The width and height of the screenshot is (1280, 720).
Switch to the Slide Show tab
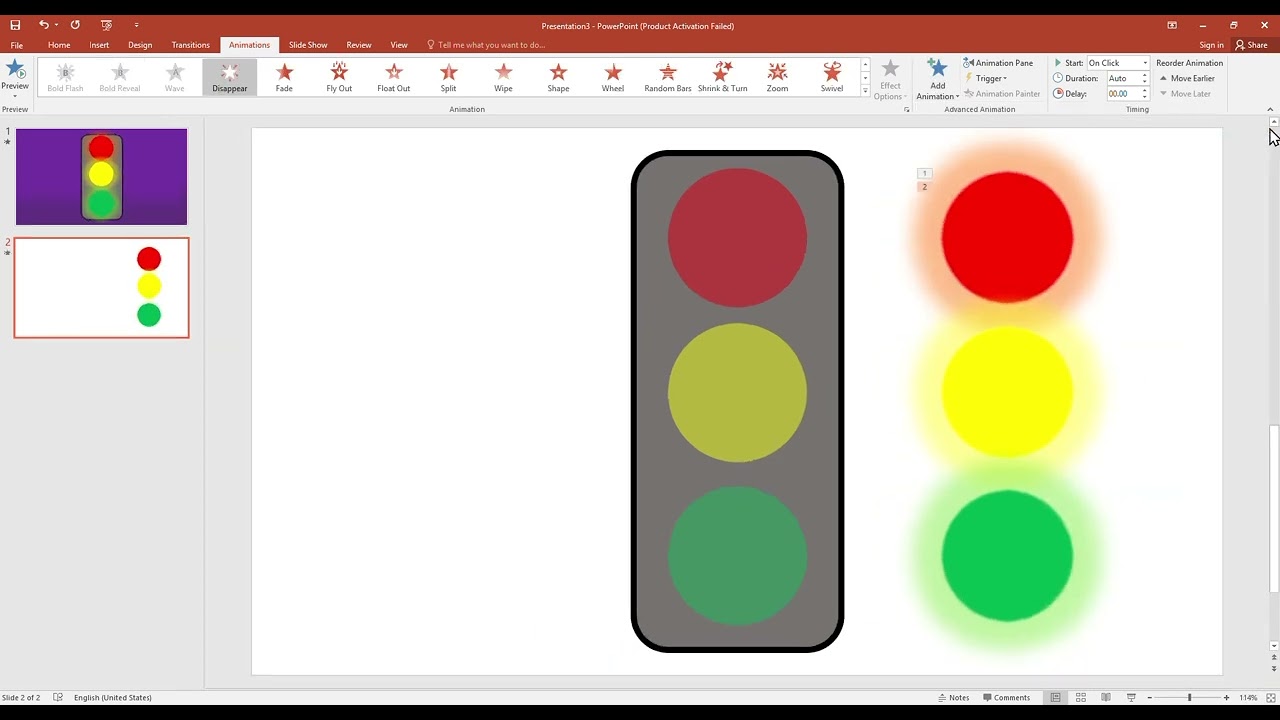(x=308, y=45)
